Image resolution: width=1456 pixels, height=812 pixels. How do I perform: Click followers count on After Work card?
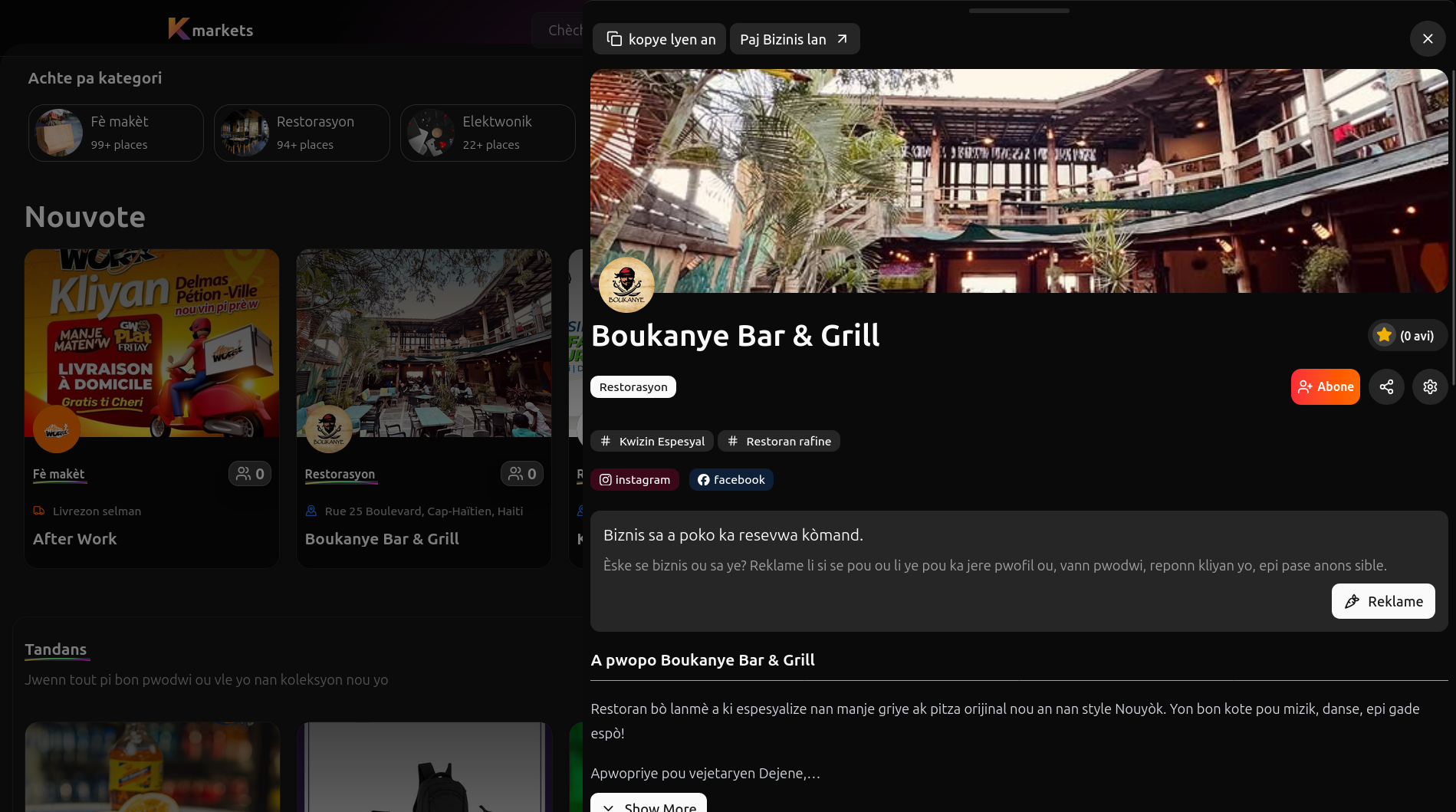(250, 474)
